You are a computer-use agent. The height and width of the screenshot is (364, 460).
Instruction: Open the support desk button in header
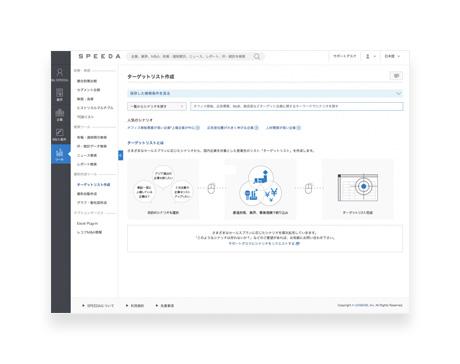tap(345, 56)
